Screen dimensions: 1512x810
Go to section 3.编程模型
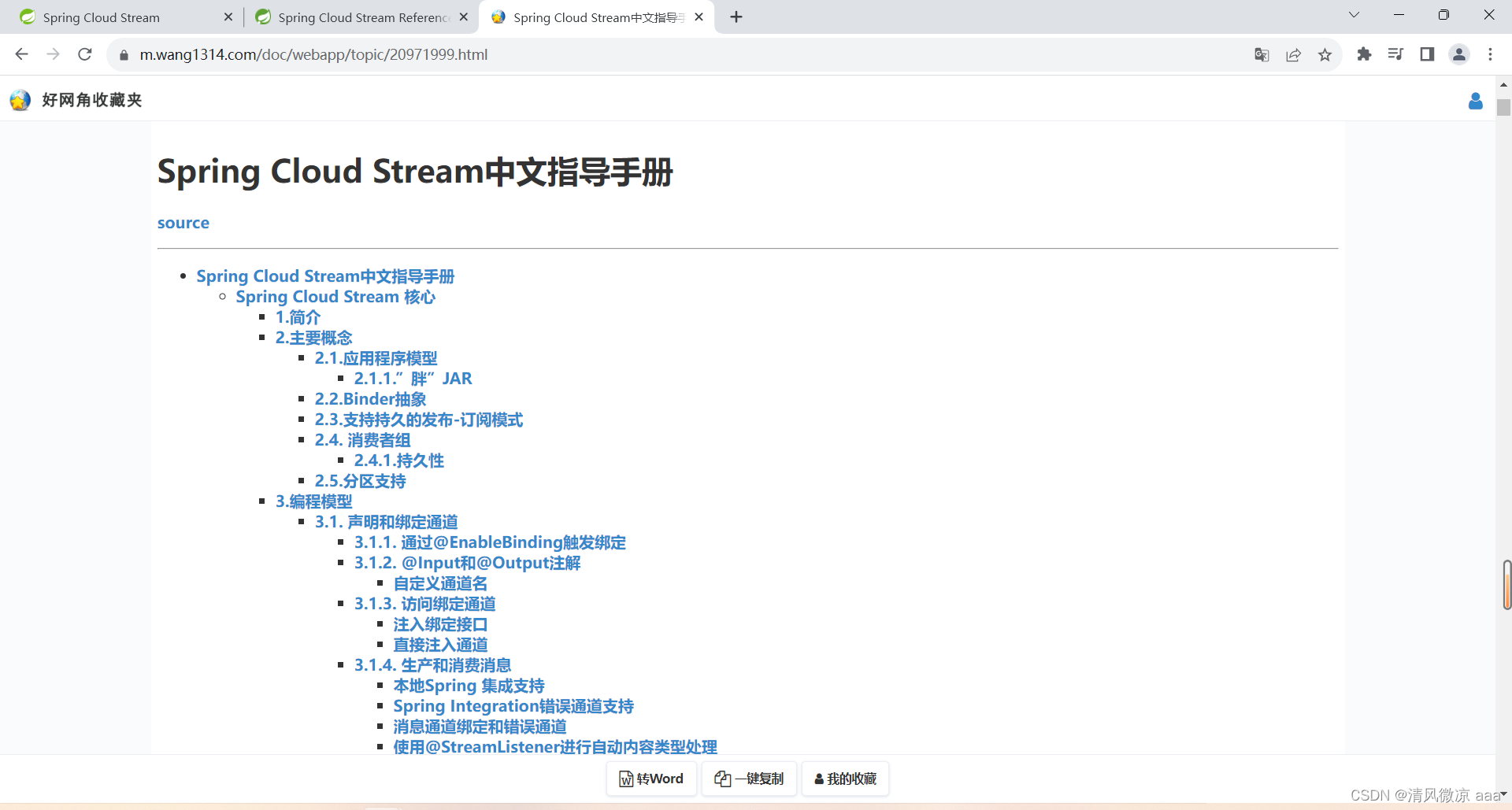pos(313,501)
